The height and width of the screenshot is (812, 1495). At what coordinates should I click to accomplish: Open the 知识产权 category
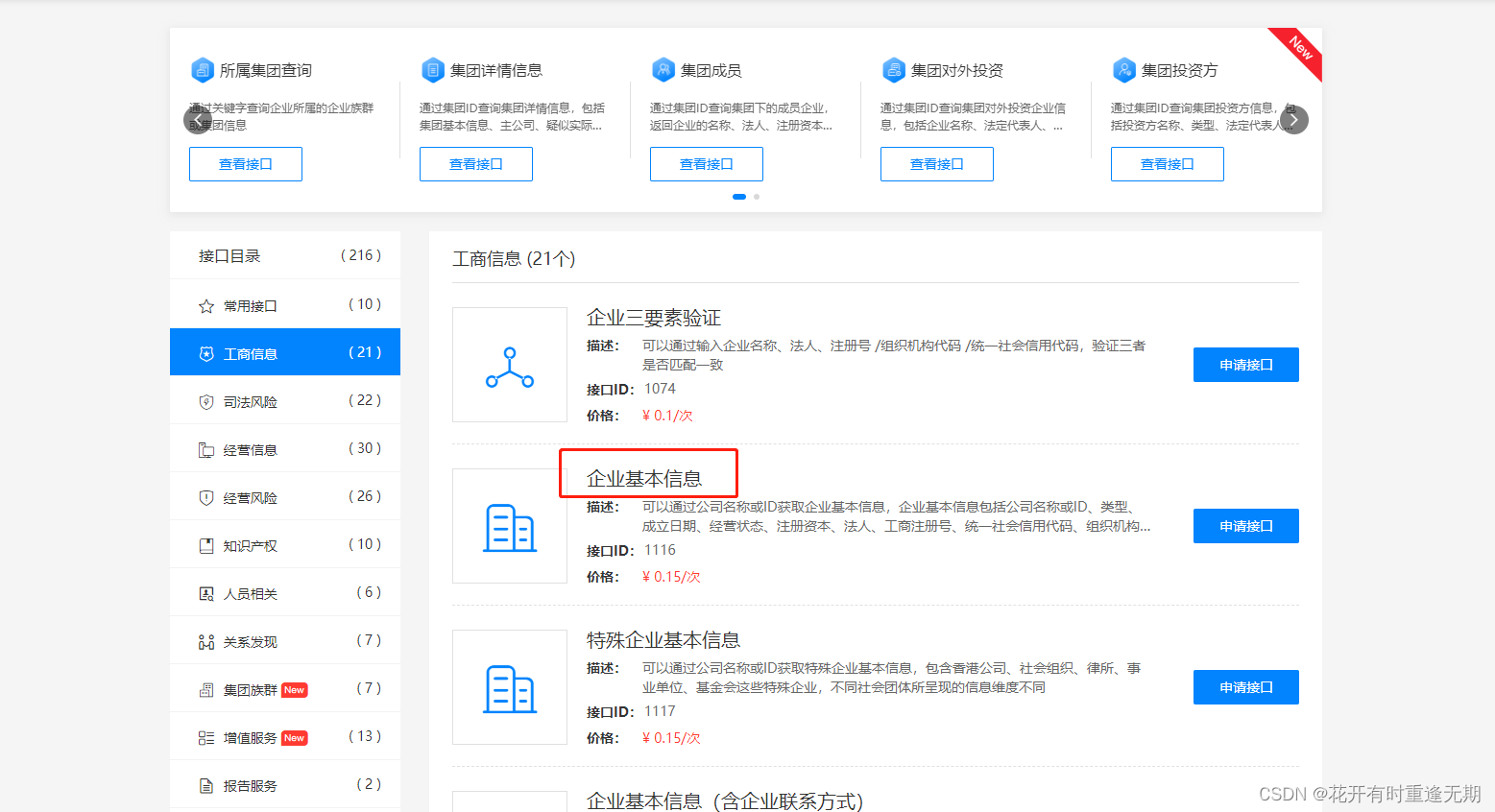point(285,544)
